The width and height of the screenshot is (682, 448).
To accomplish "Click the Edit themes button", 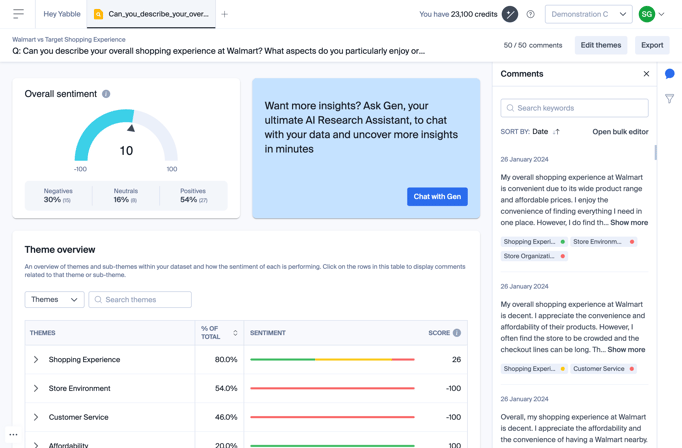I will 600,45.
